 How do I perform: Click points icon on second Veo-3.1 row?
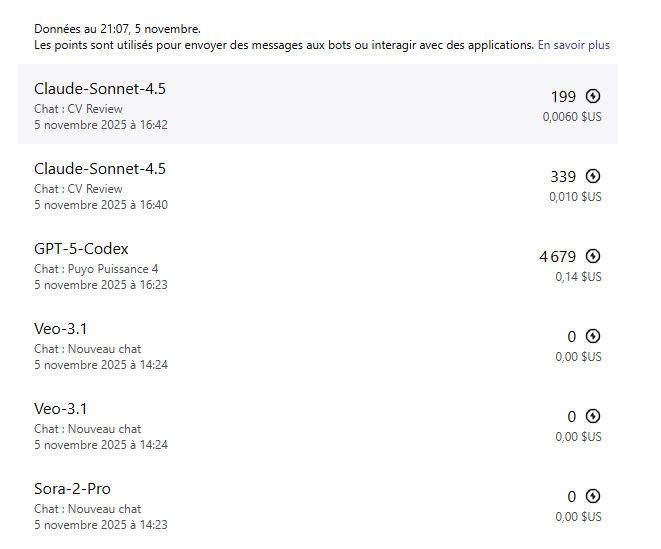pos(593,417)
